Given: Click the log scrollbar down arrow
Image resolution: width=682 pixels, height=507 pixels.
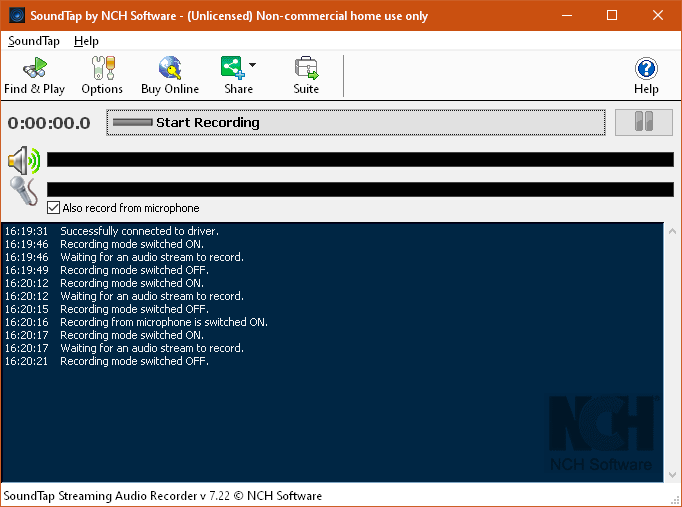Looking at the screenshot, I should pos(672,474).
